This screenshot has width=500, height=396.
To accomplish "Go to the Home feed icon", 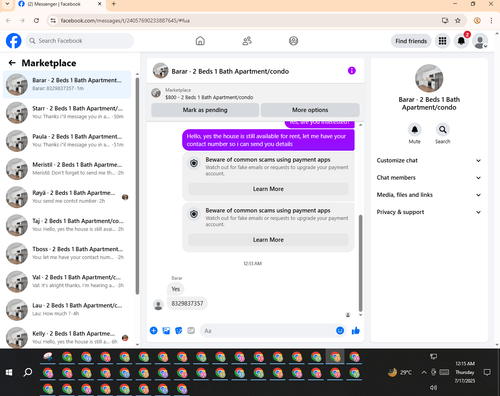I will point(200,41).
